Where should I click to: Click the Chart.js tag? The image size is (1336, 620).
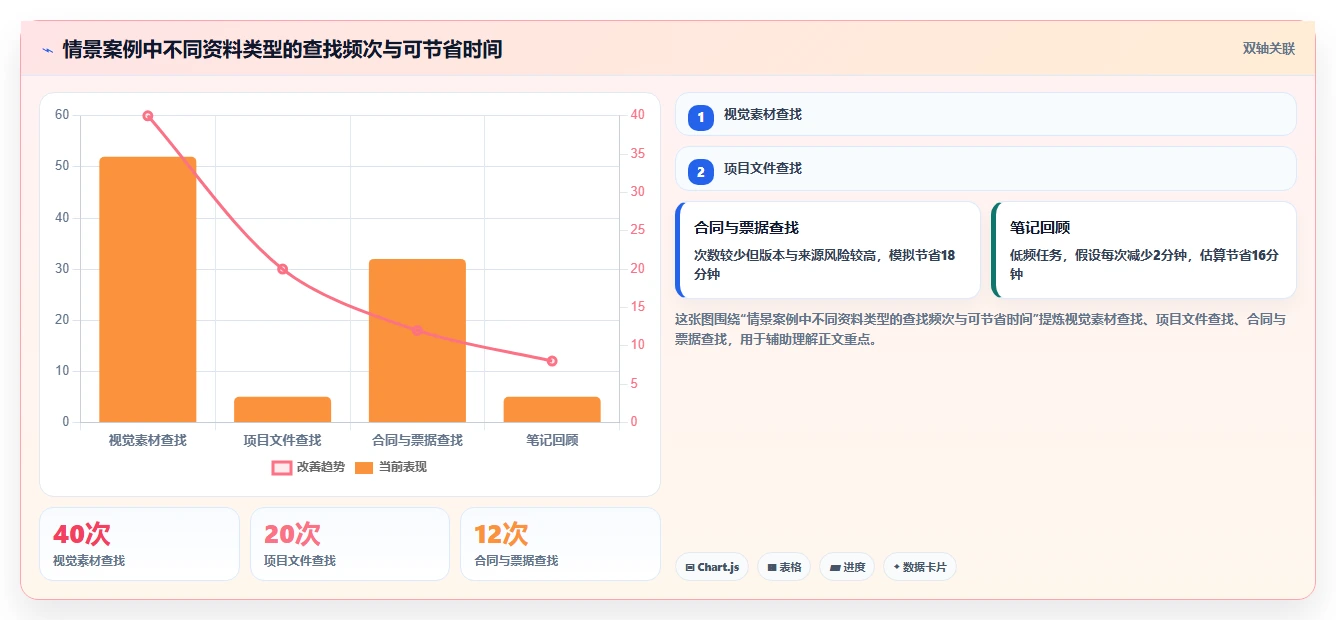712,567
